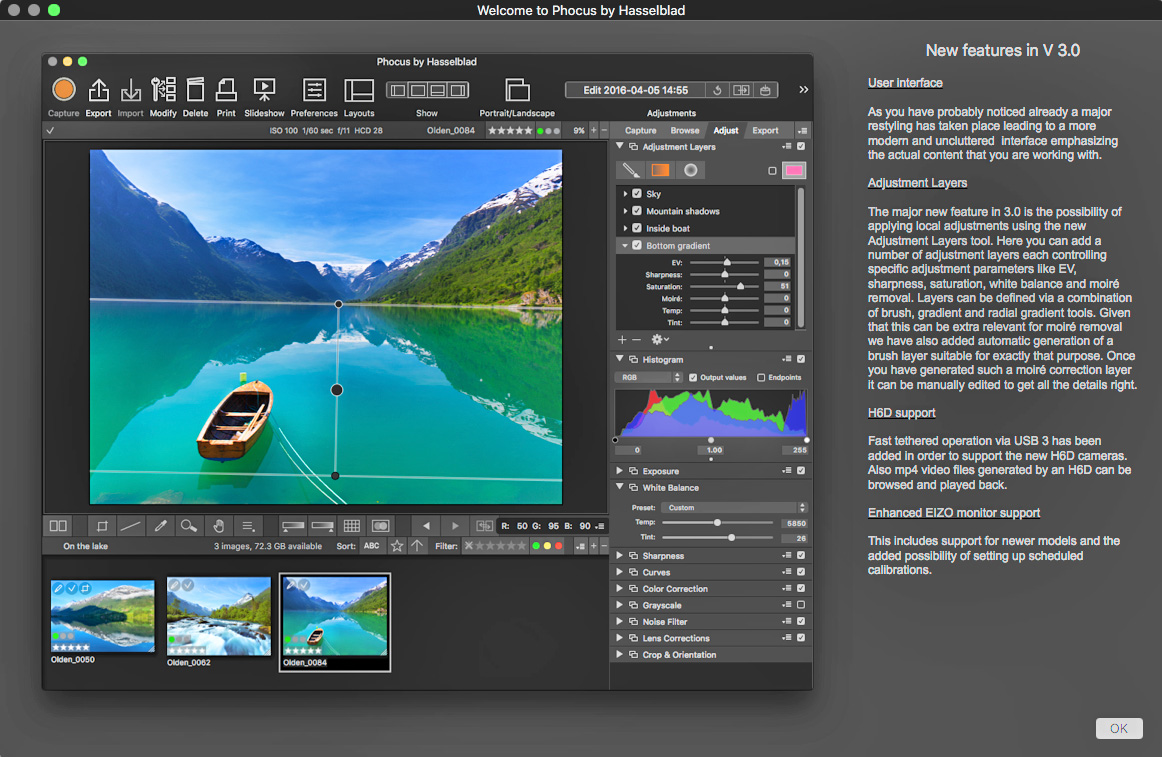Click the Print icon
This screenshot has width=1162, height=757.
[226, 90]
